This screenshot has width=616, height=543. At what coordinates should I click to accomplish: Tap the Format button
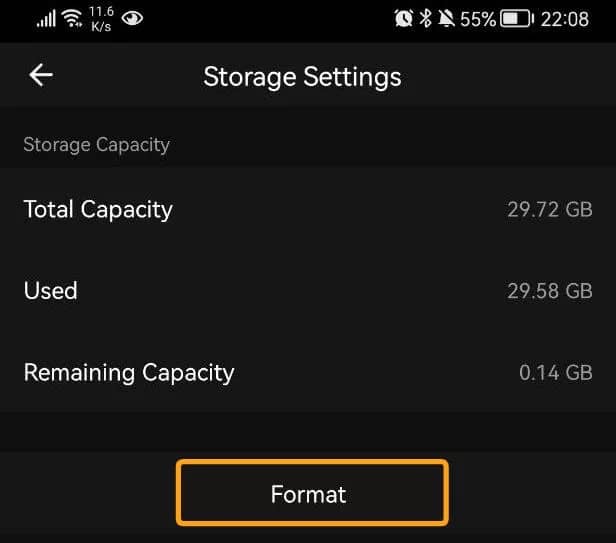[312, 493]
